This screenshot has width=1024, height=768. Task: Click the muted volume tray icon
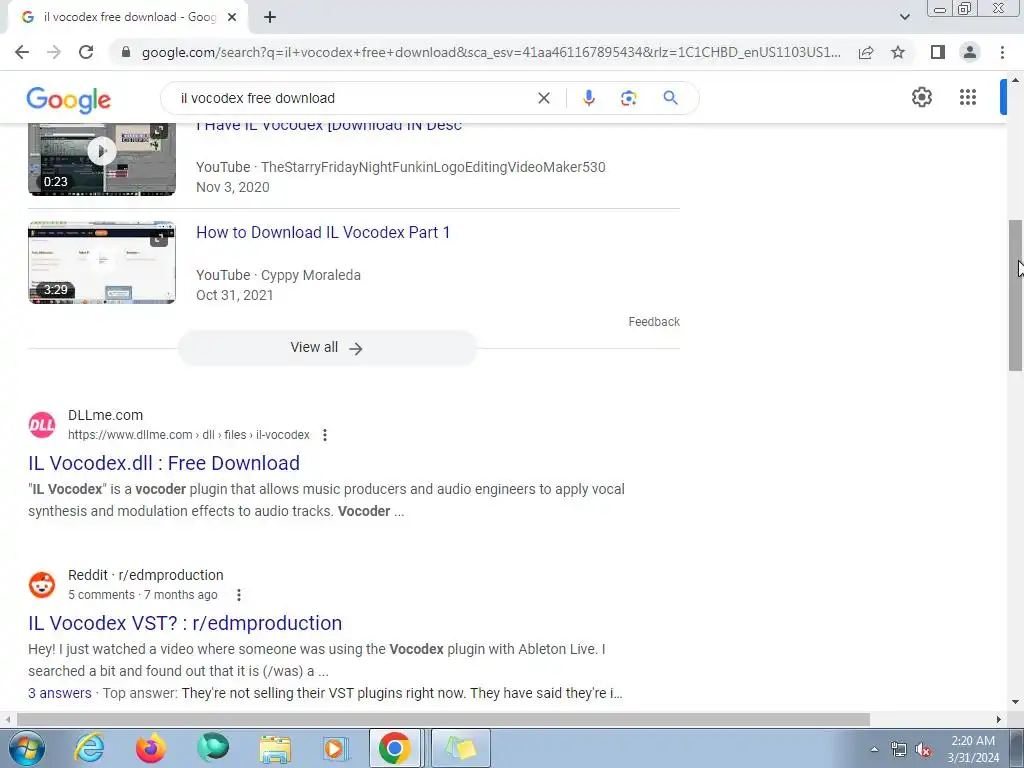point(923,750)
